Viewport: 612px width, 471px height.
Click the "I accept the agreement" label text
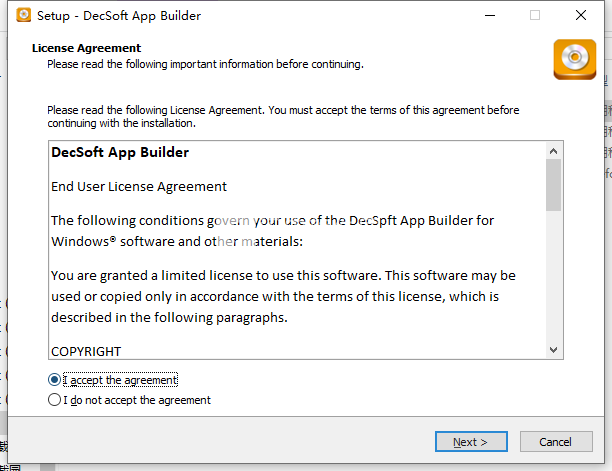(x=121, y=380)
